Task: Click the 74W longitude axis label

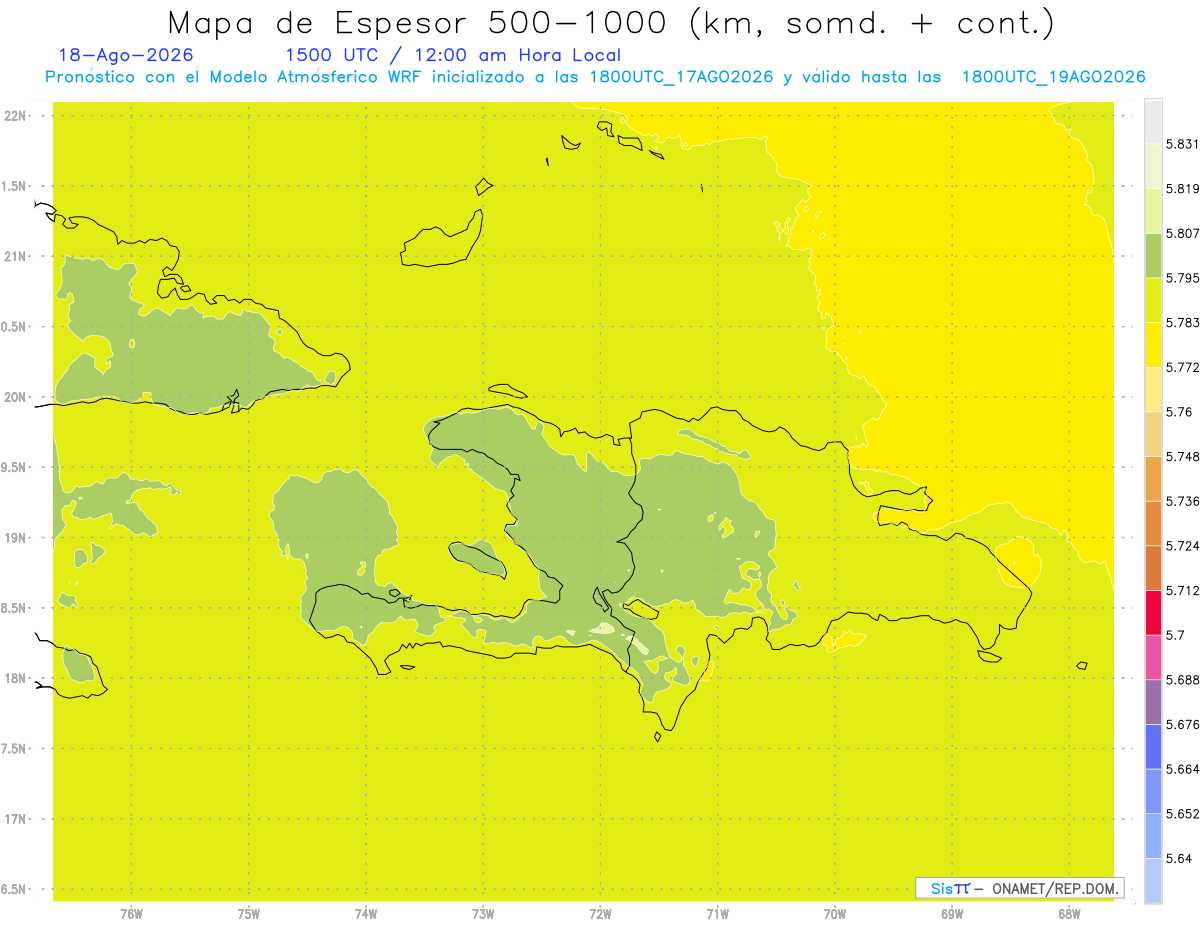Action: tap(366, 913)
